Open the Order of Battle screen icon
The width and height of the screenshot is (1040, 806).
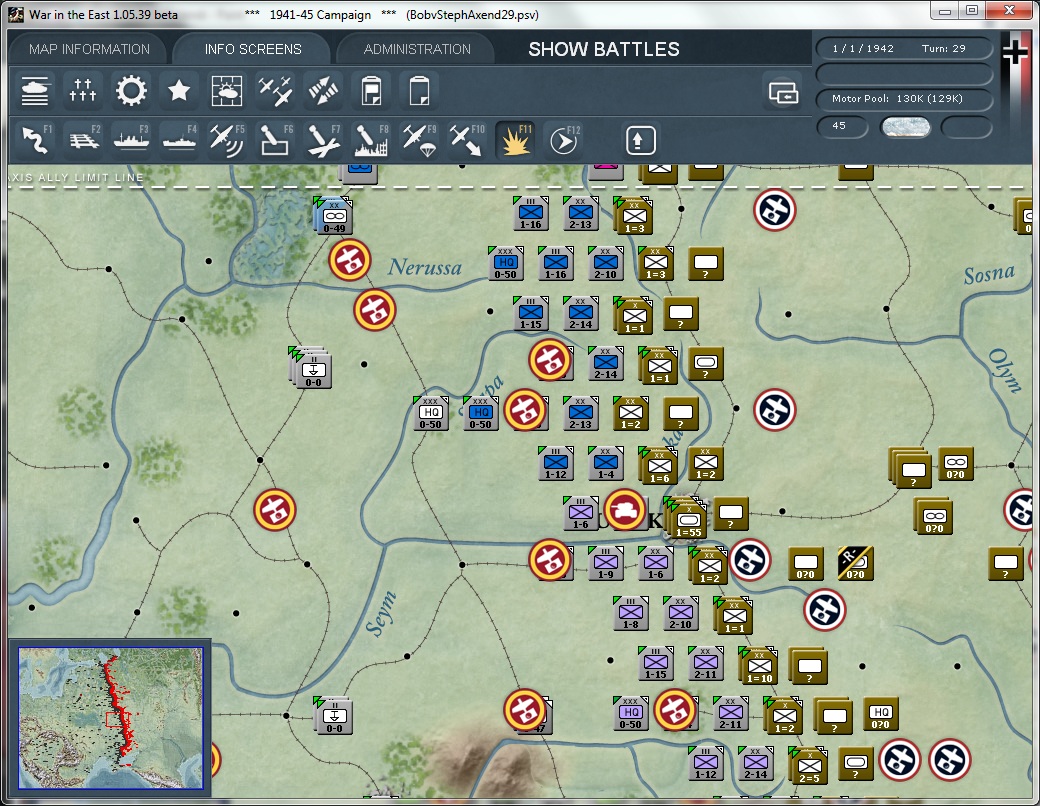point(35,90)
